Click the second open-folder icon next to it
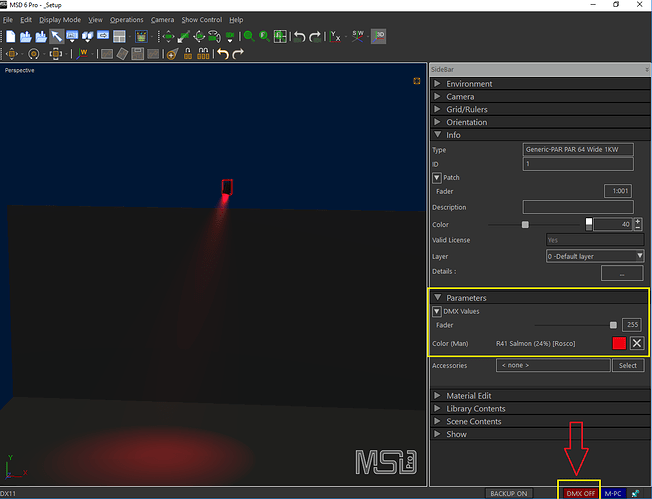Screen dimensions: 652x499 coord(41,37)
